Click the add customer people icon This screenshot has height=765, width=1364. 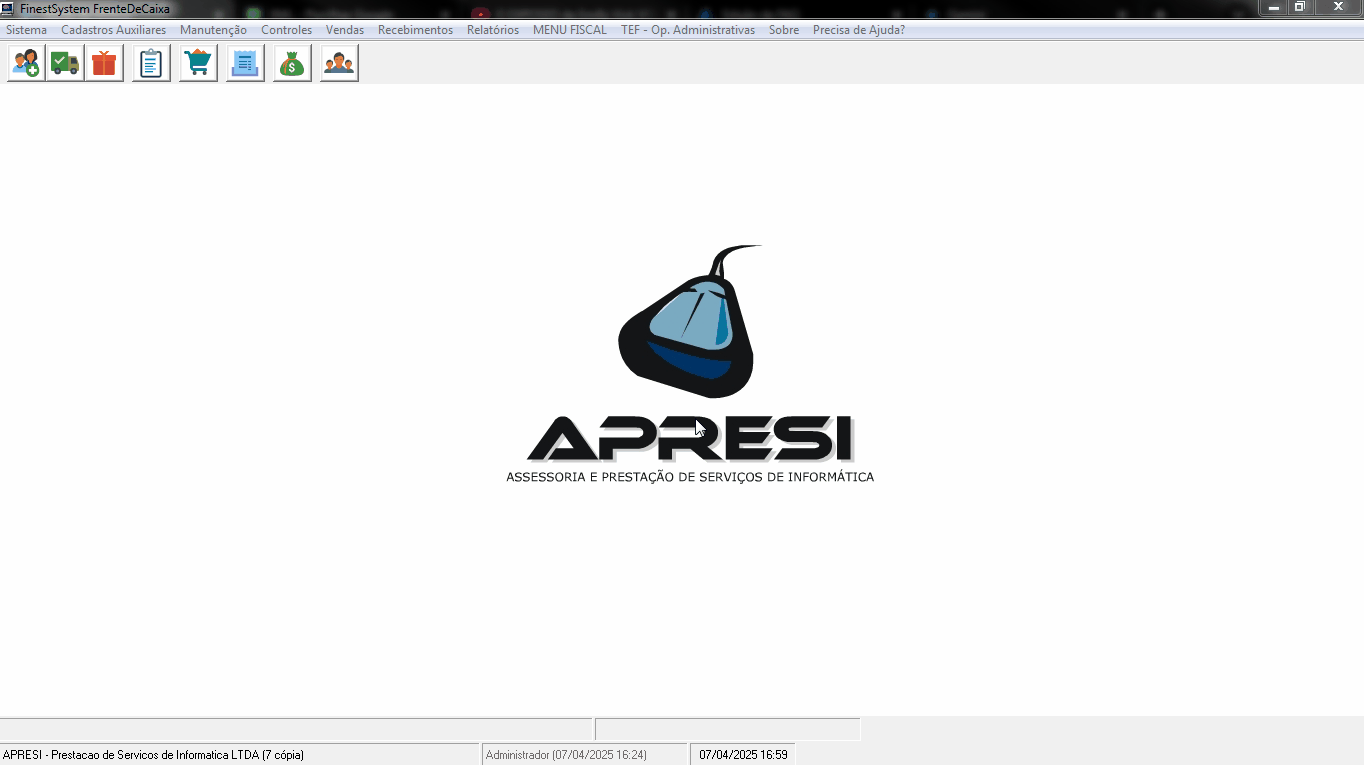tap(26, 63)
